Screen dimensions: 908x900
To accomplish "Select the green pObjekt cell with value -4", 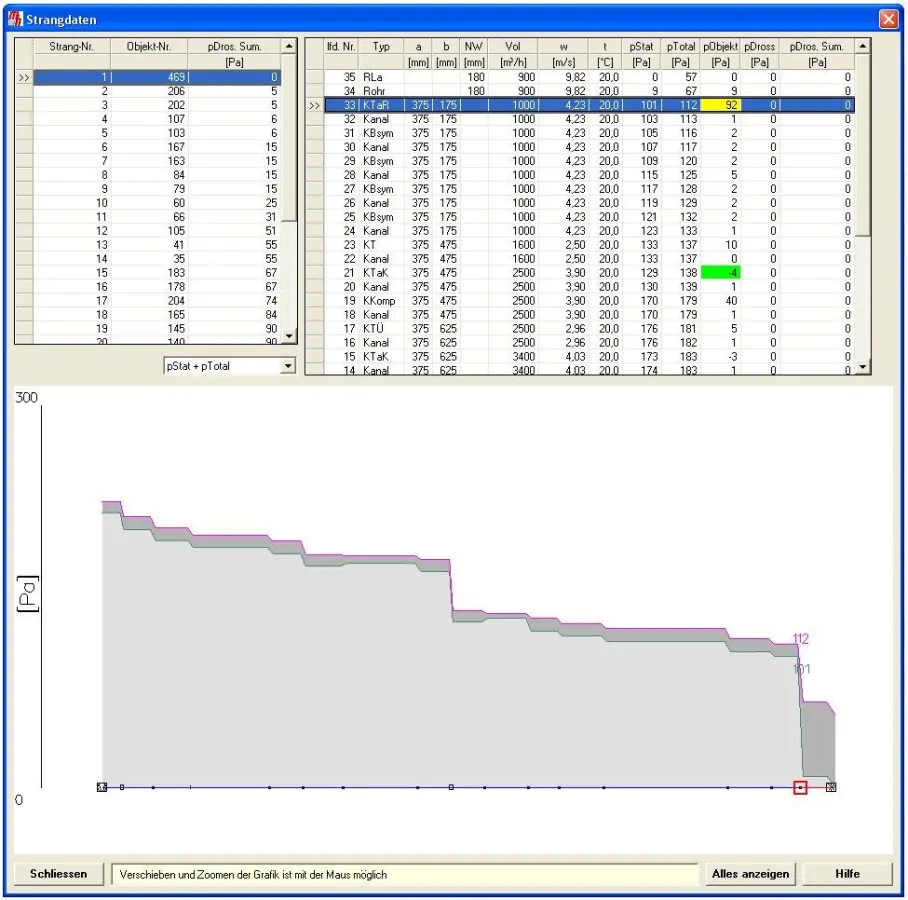I will coord(720,273).
